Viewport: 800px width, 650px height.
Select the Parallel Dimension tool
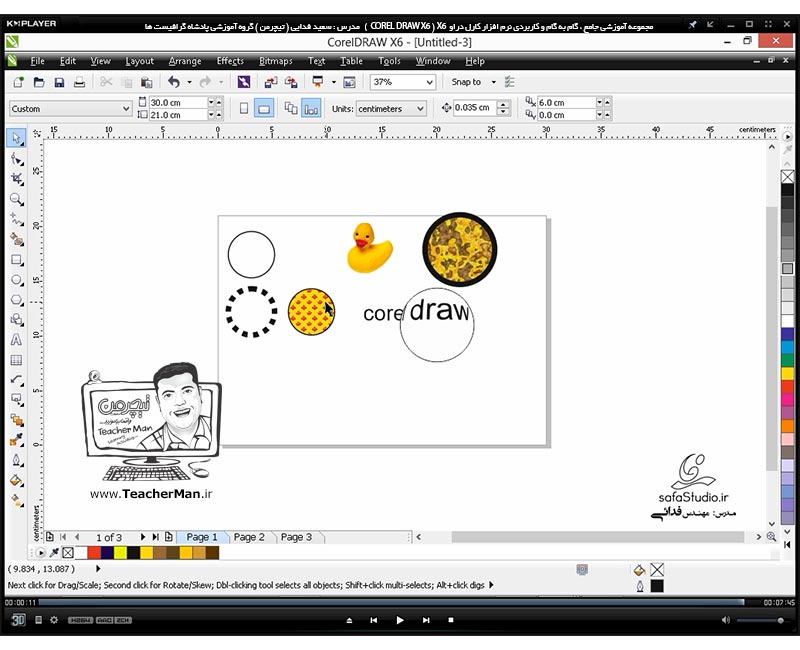[x=17, y=380]
